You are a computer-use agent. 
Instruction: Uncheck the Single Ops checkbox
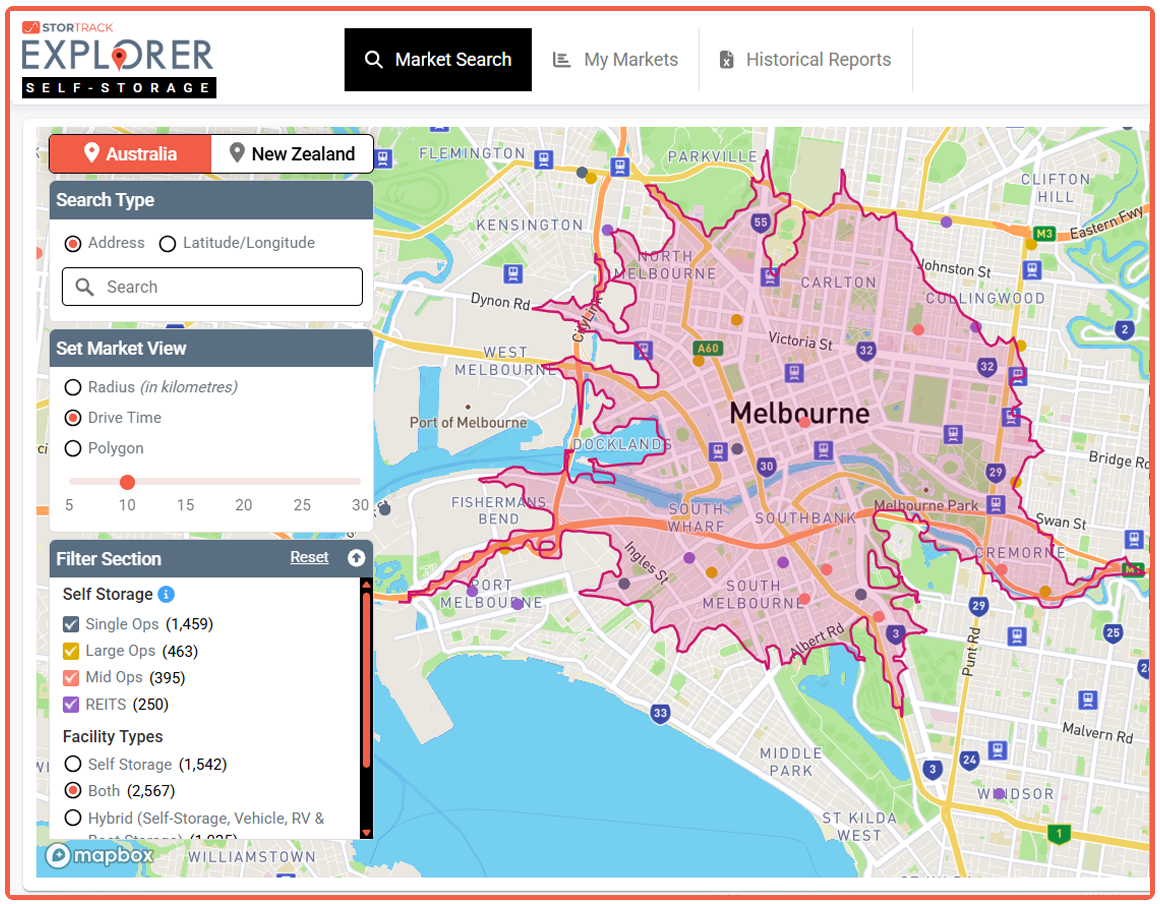pyautogui.click(x=71, y=624)
